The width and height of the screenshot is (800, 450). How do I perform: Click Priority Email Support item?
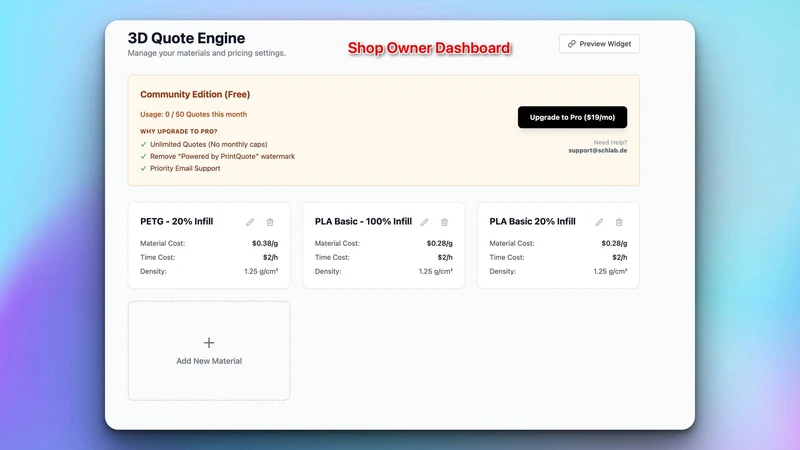[185, 168]
